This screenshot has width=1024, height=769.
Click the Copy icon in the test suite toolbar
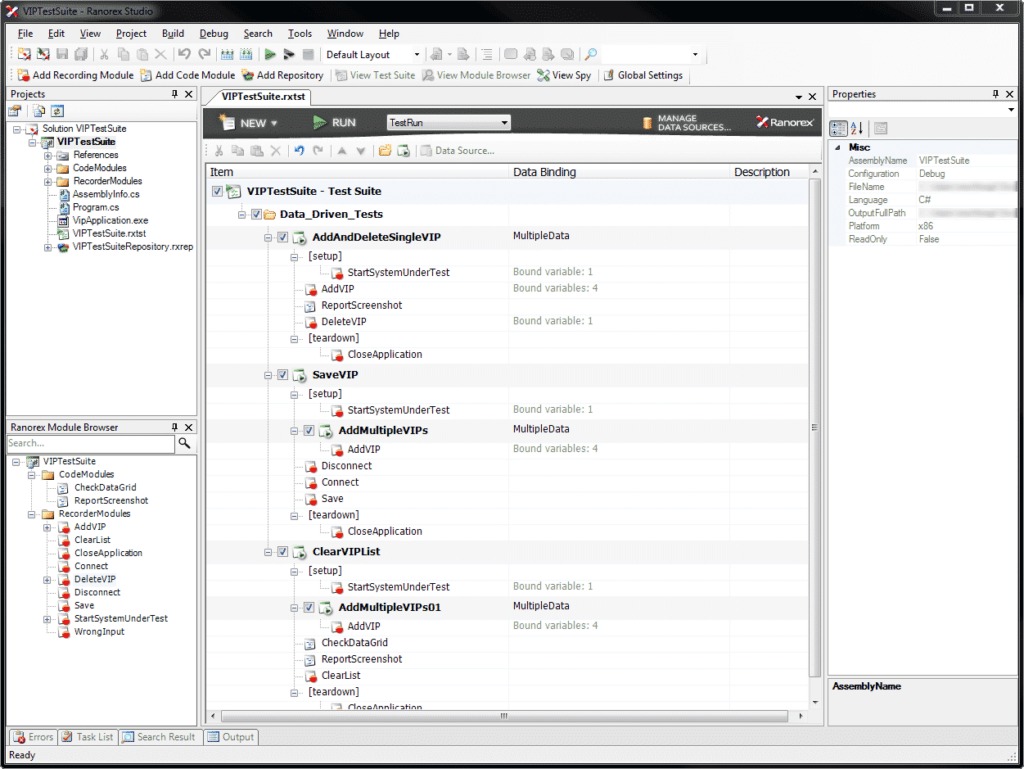(x=238, y=151)
